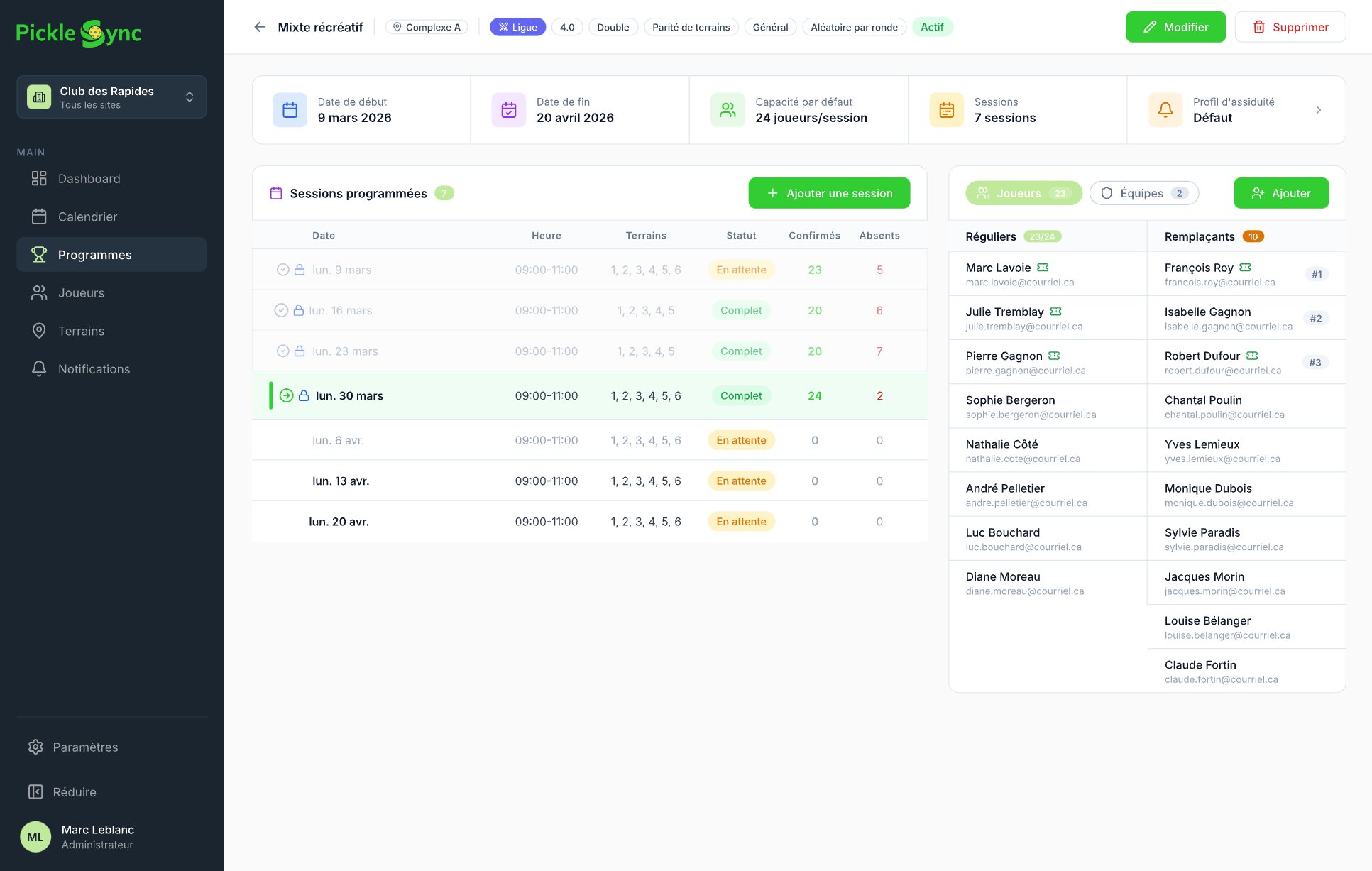Click the green arrow icon on lun. 30 mars row
Image resolution: width=1372 pixels, height=871 pixels.
click(286, 395)
